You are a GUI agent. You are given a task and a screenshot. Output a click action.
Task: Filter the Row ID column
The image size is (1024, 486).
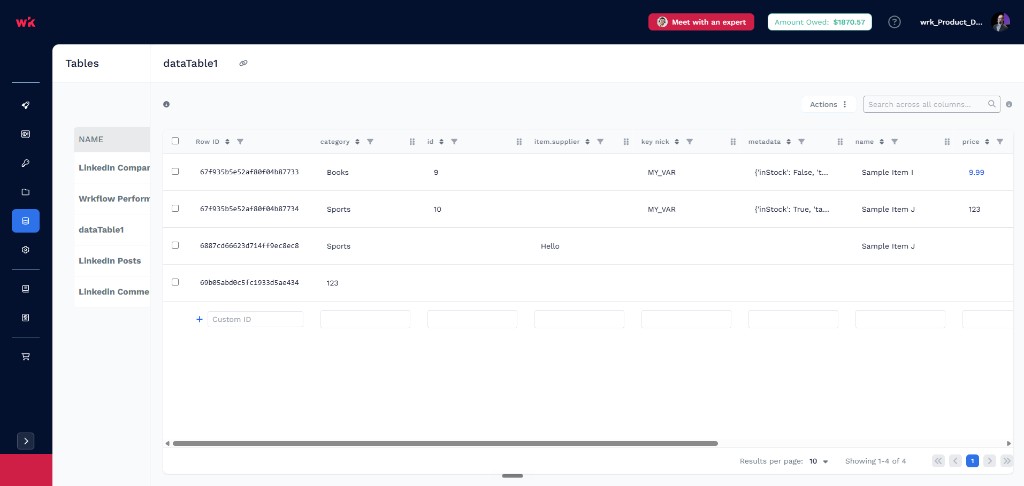pos(240,142)
